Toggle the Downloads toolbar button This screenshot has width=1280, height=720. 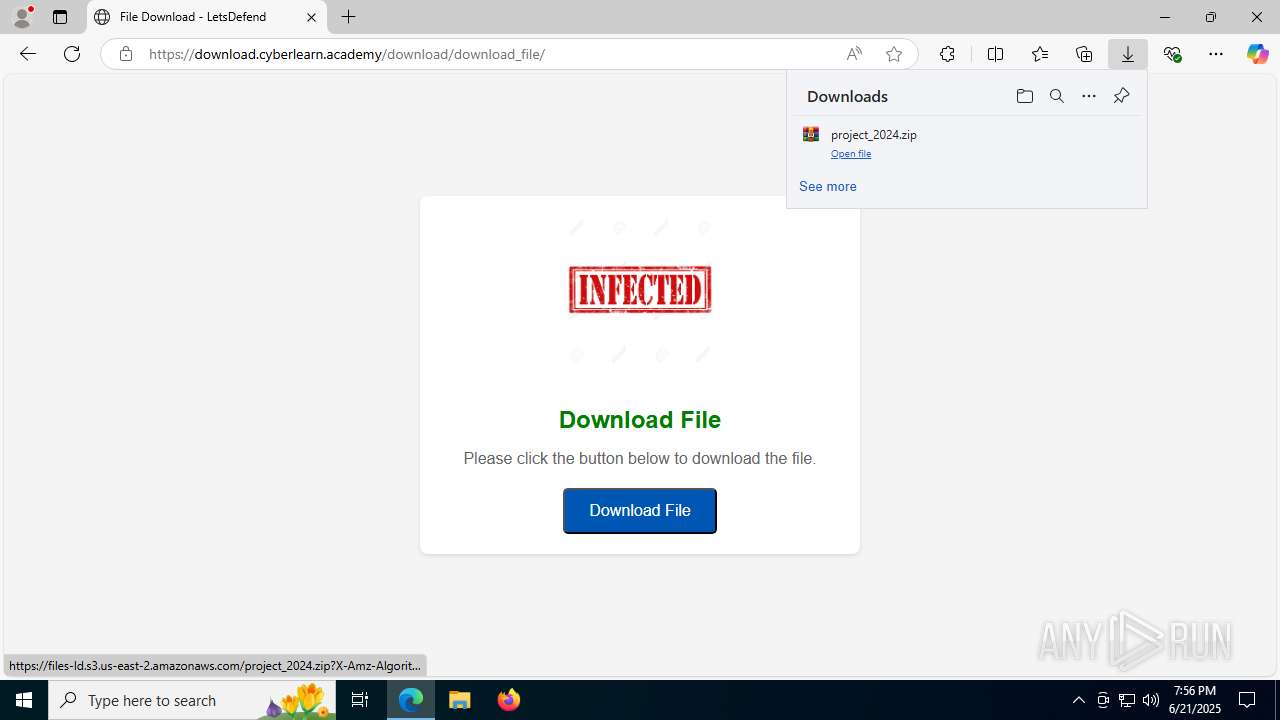(x=1128, y=54)
